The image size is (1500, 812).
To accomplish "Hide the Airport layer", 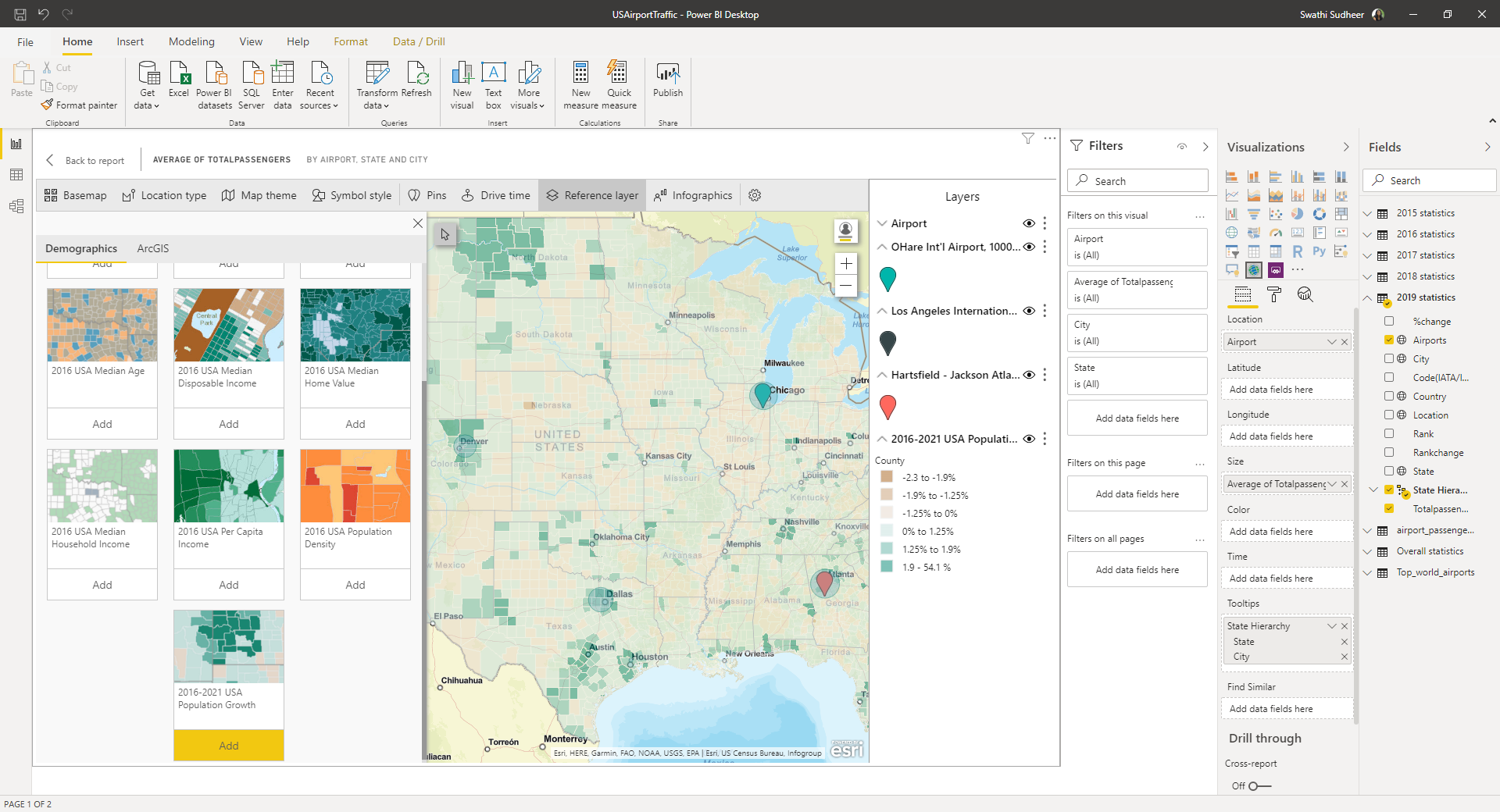I will (x=1029, y=223).
